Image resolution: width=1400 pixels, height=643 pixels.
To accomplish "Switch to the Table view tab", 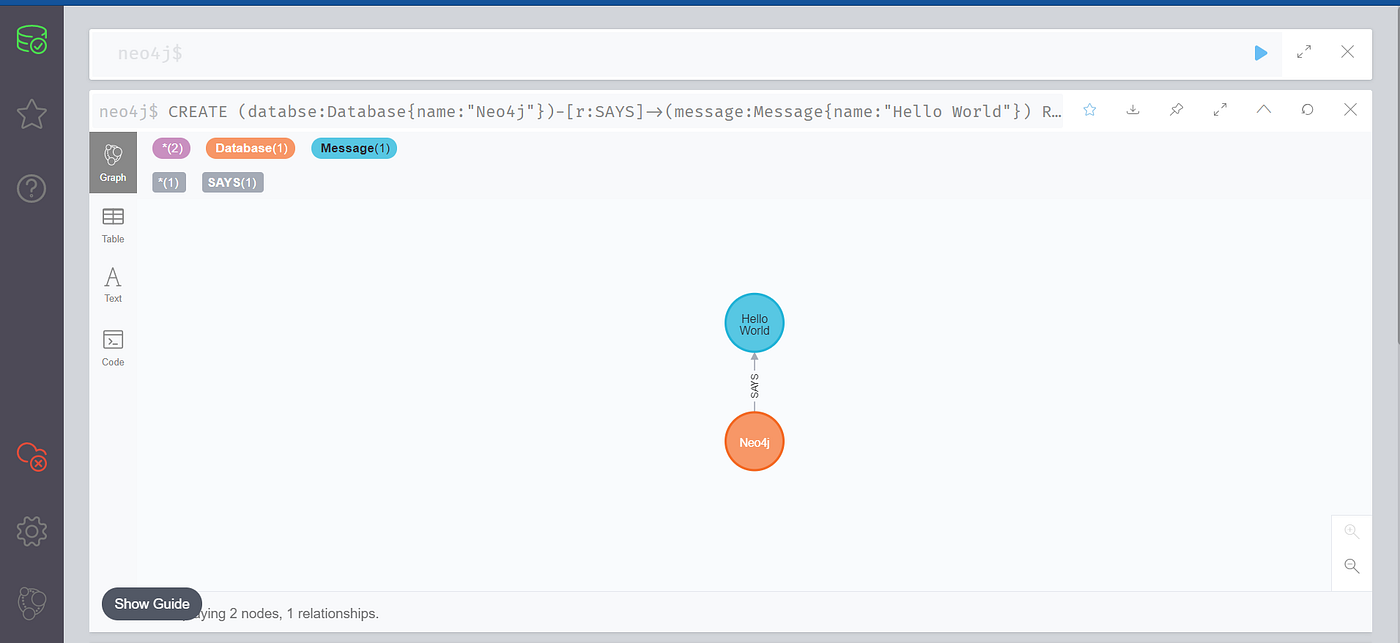I will [x=112, y=225].
